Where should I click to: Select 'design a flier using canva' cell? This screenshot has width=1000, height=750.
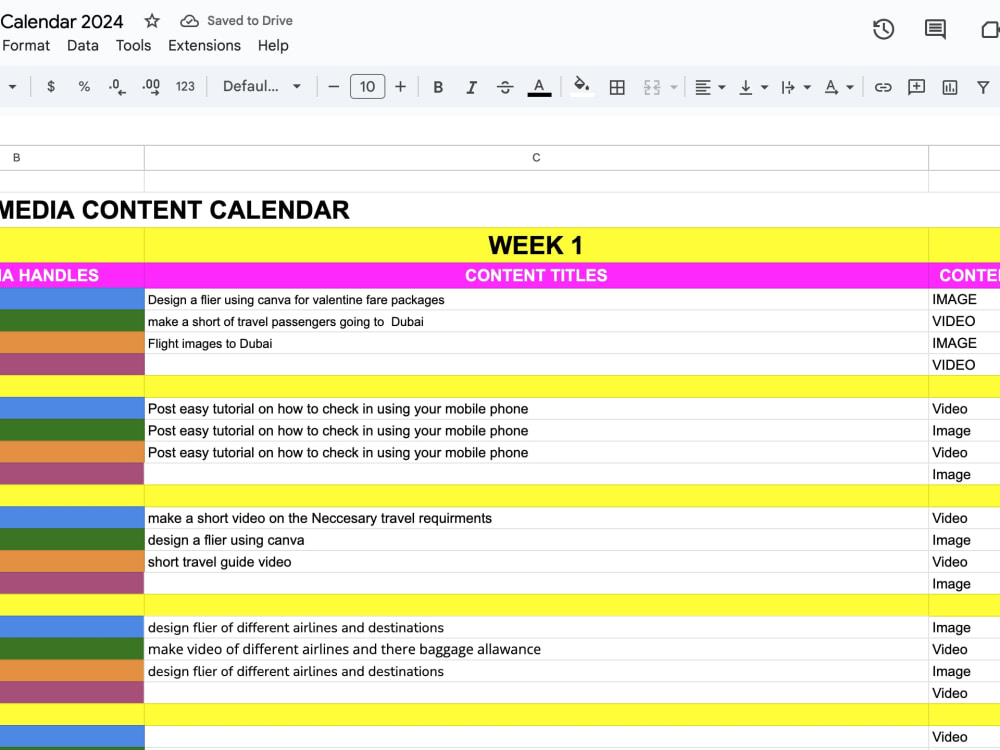tap(536, 540)
